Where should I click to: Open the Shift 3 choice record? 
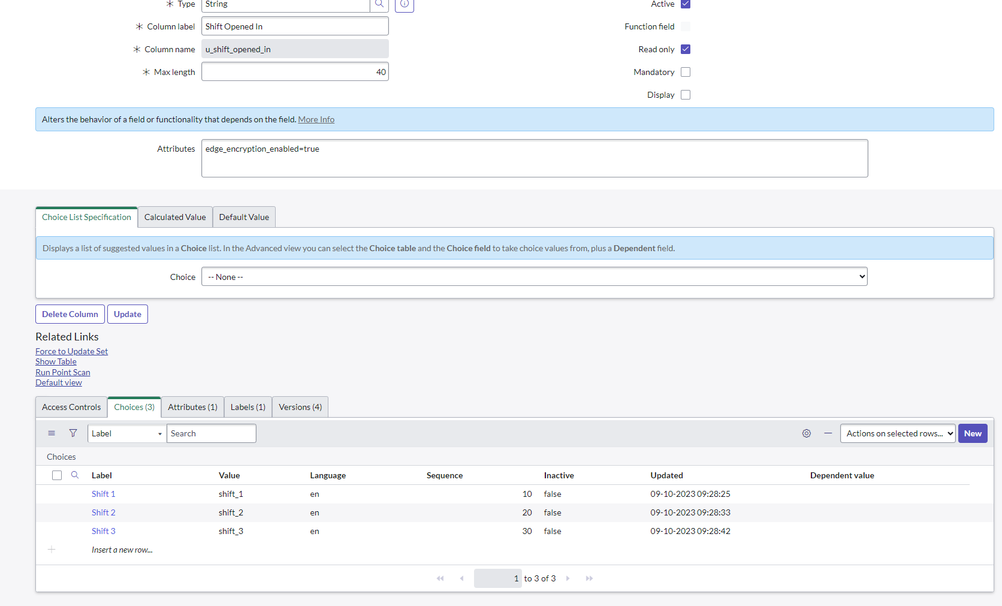coord(103,531)
